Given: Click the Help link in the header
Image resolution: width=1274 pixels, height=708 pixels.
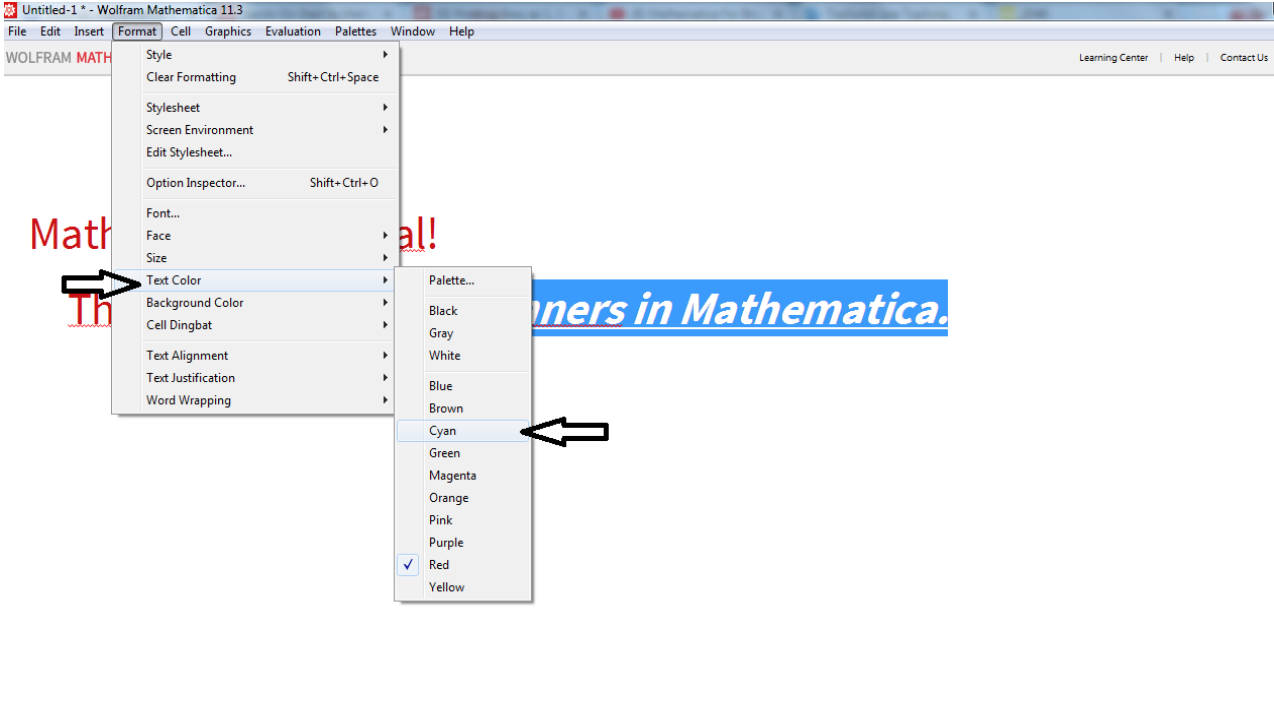Looking at the screenshot, I should (x=1184, y=57).
